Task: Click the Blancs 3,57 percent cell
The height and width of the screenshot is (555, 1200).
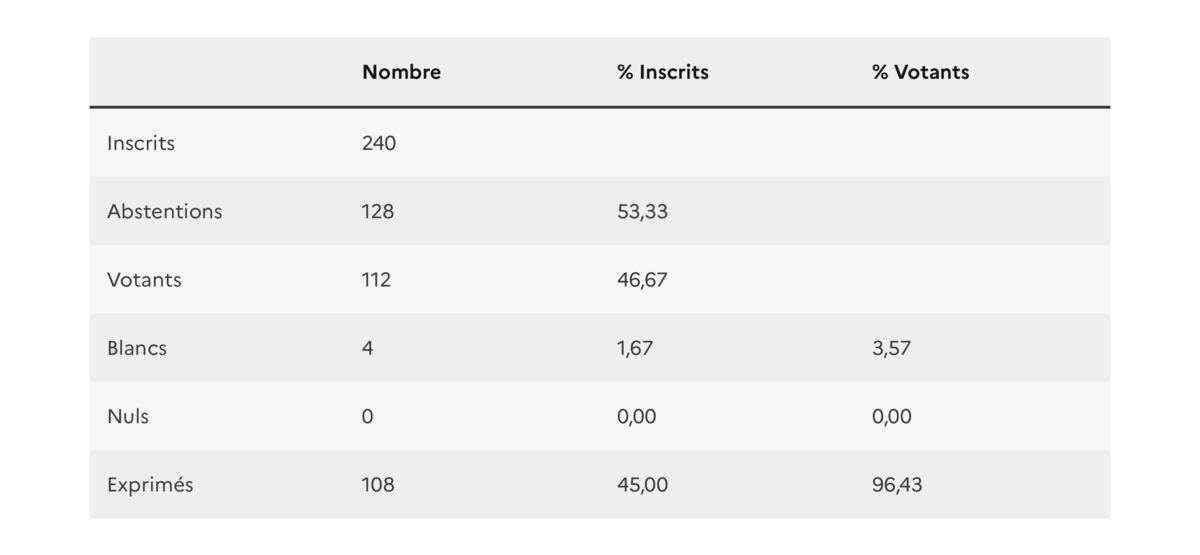Action: pyautogui.click(x=891, y=348)
